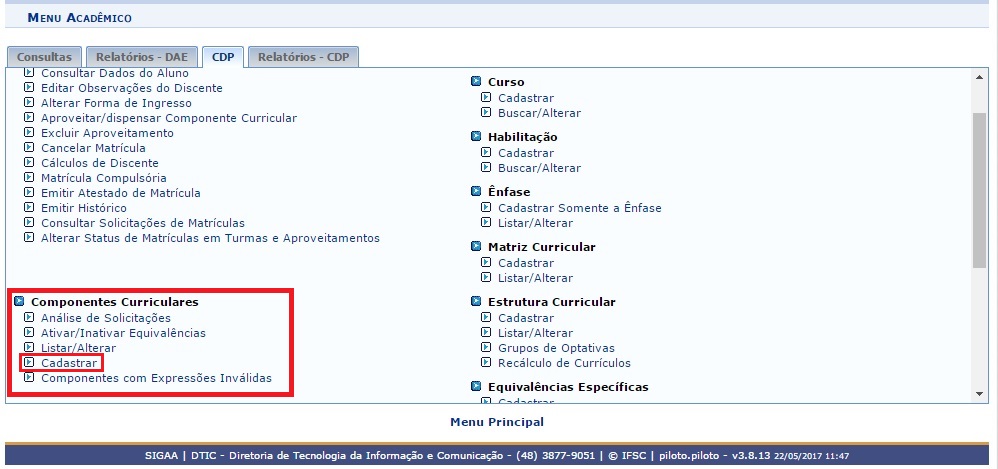The image size is (998, 469).
Task: Open Ativar/Inativar Equivalências
Action: coord(123,333)
